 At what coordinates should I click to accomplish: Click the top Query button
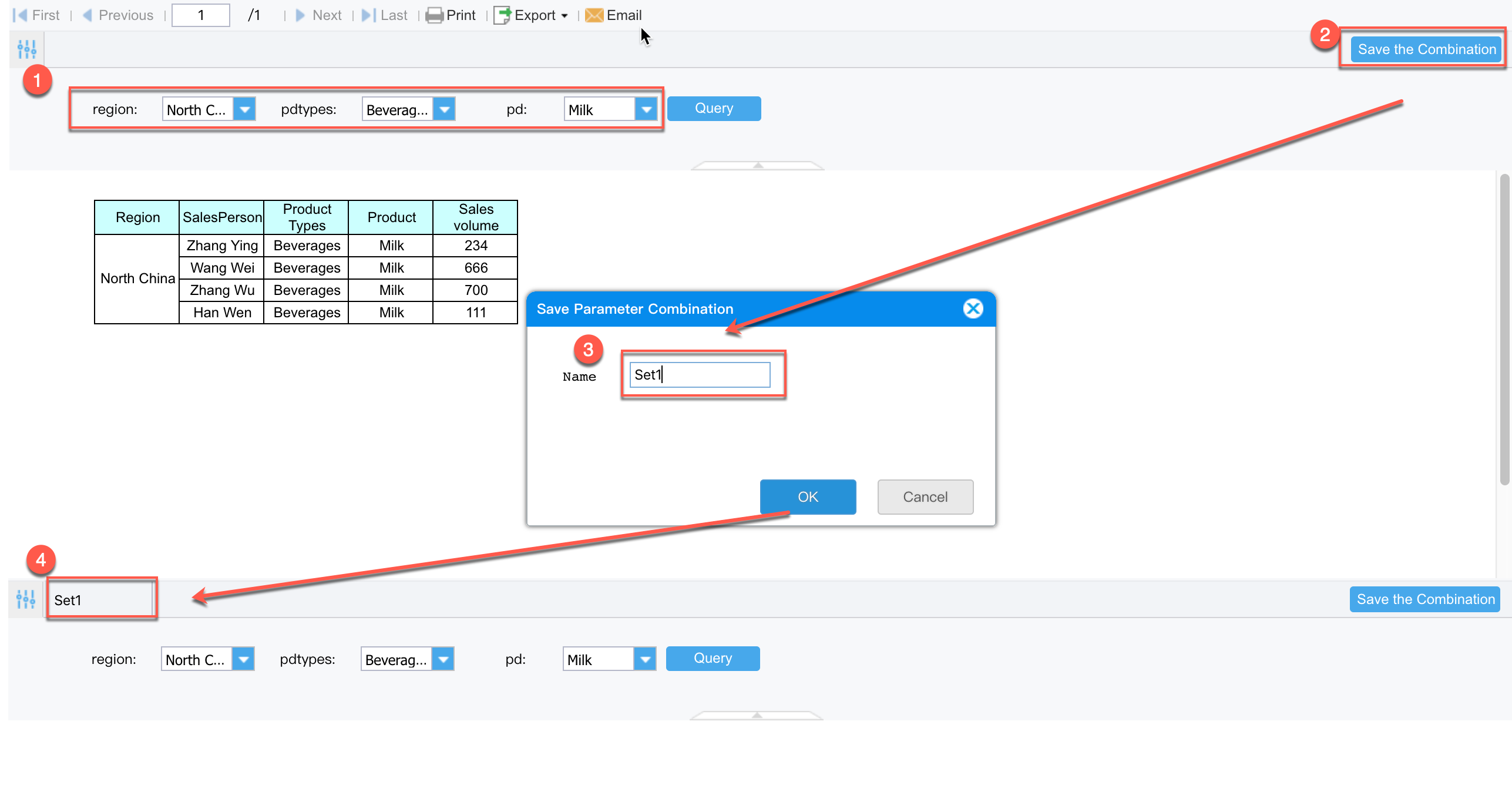(x=714, y=109)
